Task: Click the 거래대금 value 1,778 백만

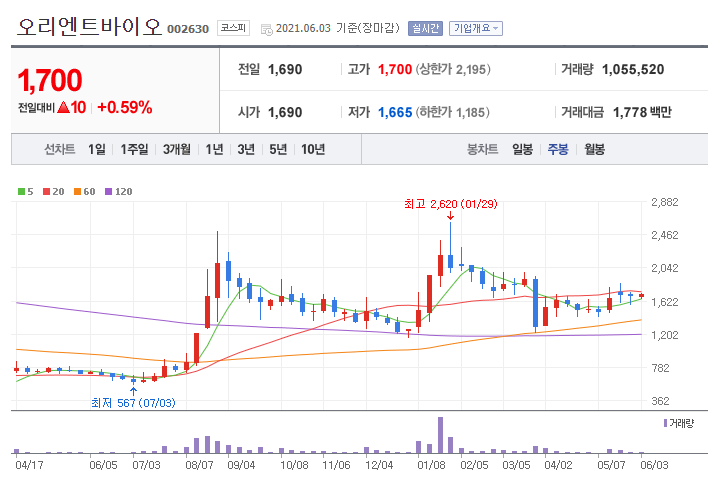Action: pyautogui.click(x=642, y=112)
